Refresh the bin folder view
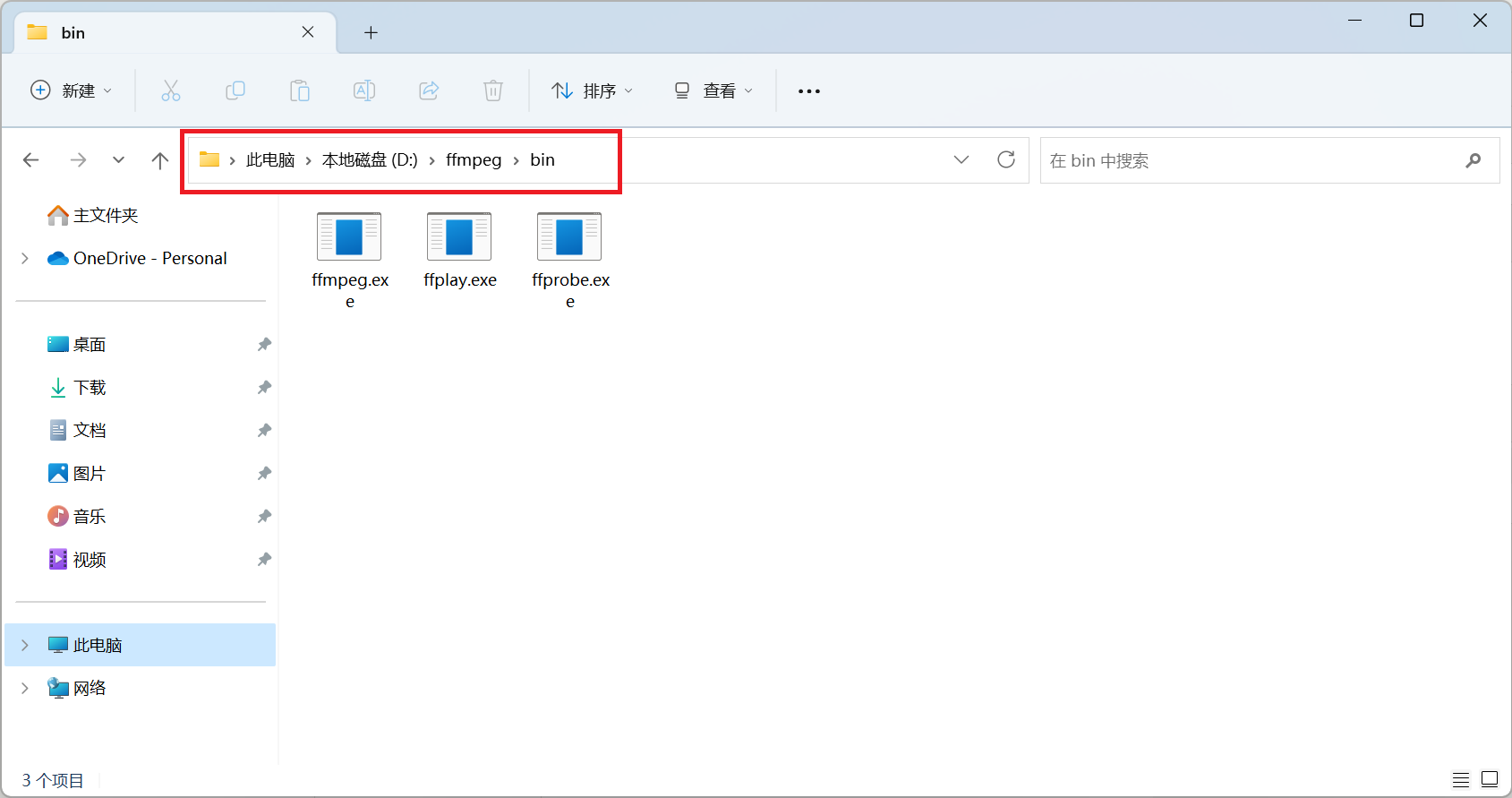The height and width of the screenshot is (798, 1512). pyautogui.click(x=1006, y=159)
